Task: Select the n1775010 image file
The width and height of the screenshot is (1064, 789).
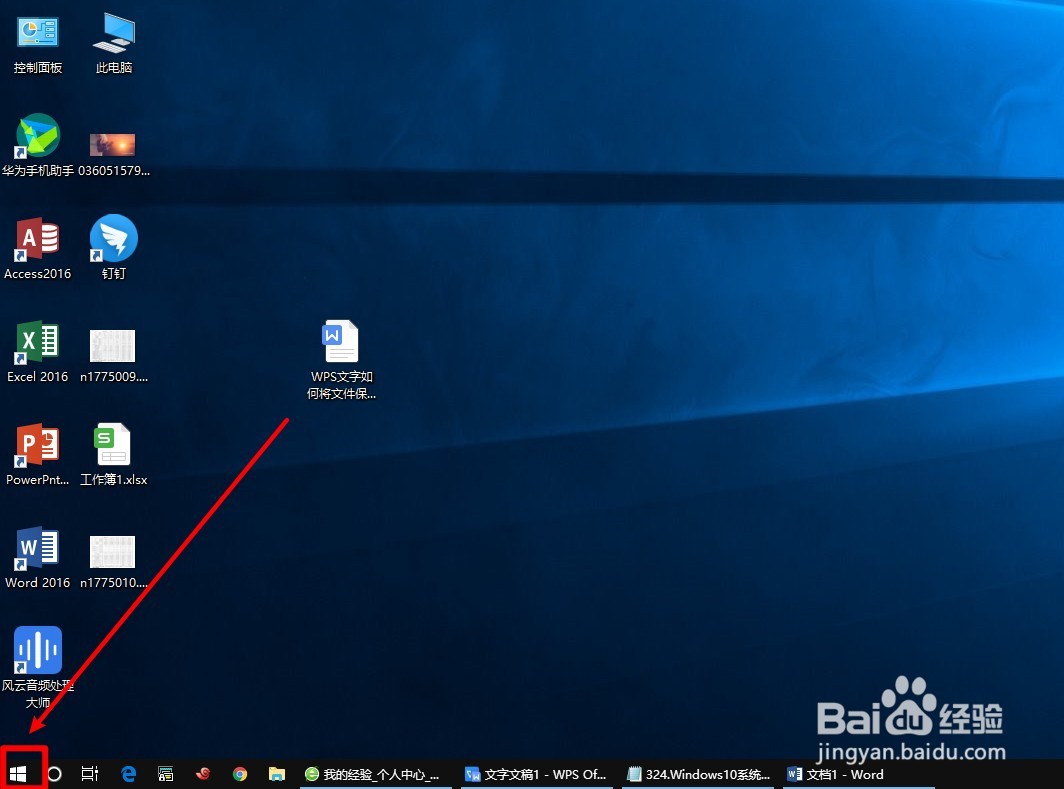Action: pos(113,562)
